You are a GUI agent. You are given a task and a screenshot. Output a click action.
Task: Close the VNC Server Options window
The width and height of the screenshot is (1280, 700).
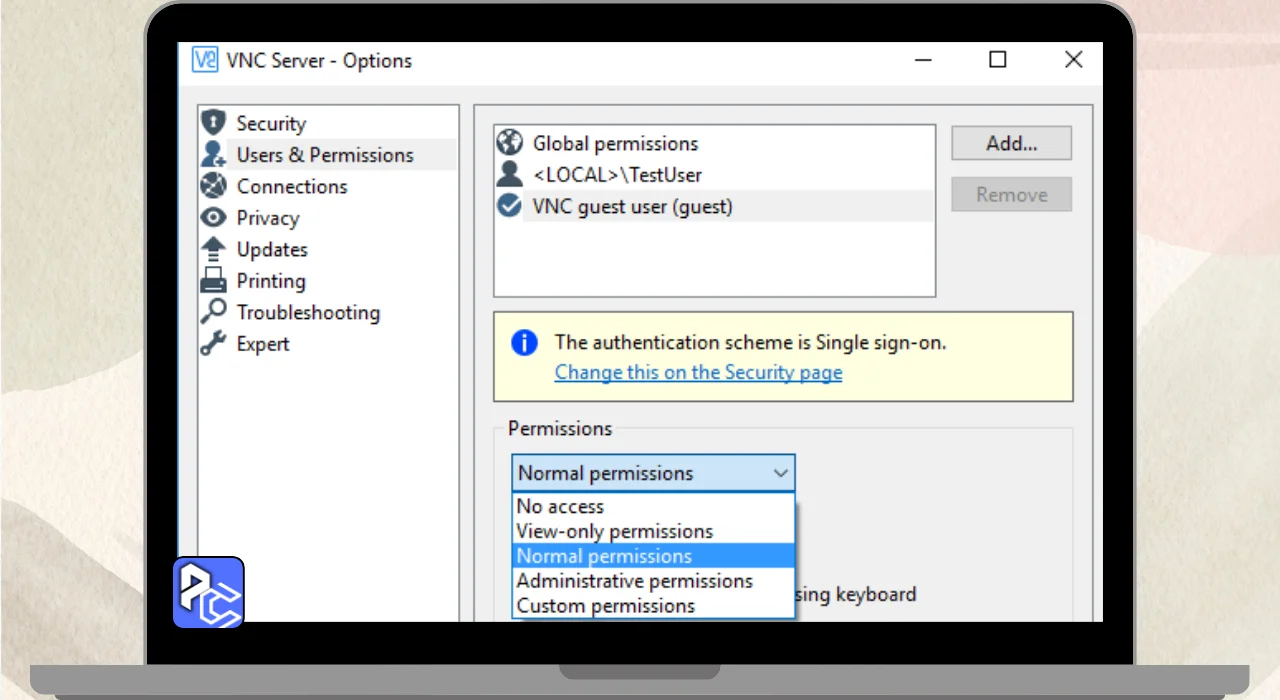[x=1073, y=60]
